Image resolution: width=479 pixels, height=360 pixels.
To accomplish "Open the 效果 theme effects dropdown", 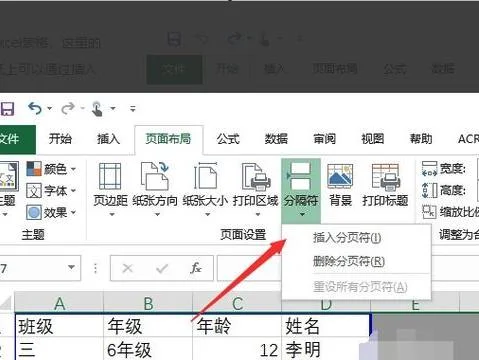I will tap(51, 212).
